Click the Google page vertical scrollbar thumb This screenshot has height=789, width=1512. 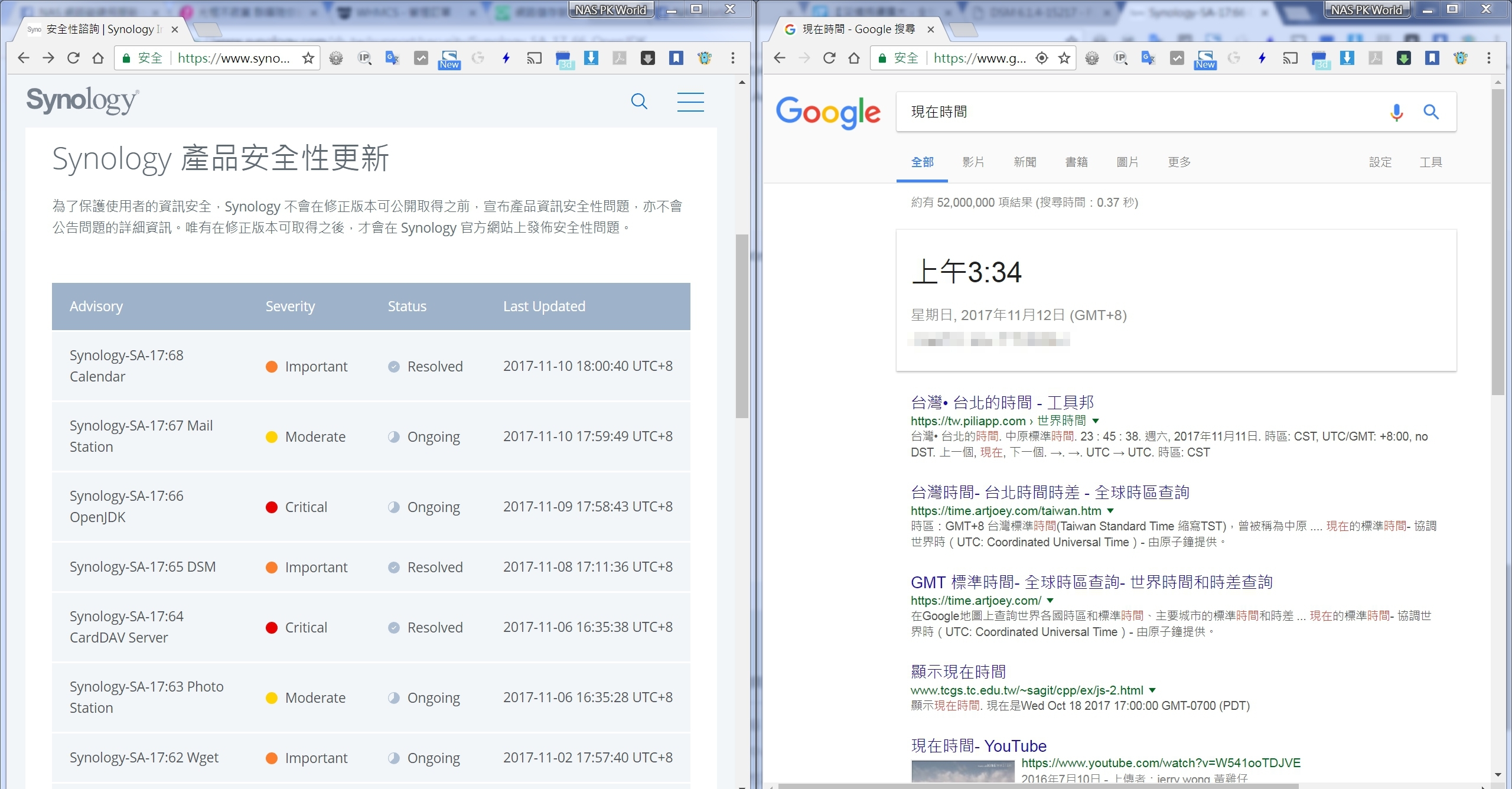(x=1498, y=242)
